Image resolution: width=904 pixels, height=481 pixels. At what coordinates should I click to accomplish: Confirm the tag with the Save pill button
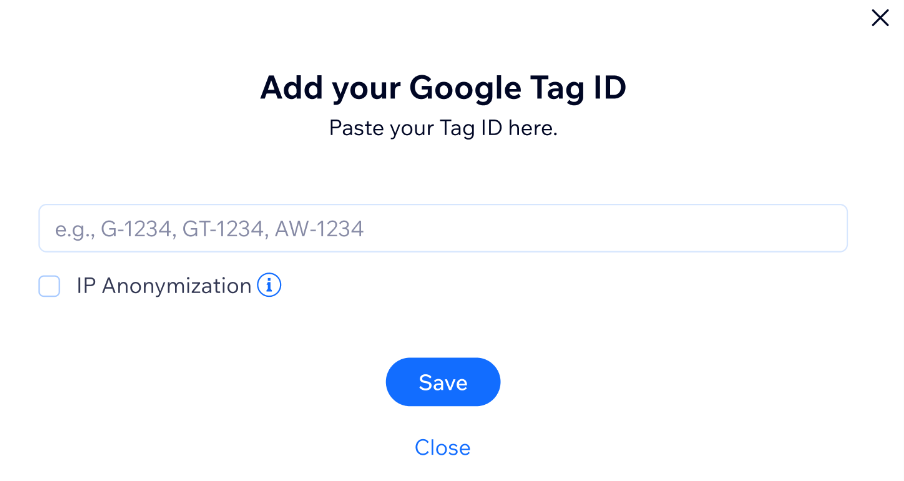click(443, 382)
